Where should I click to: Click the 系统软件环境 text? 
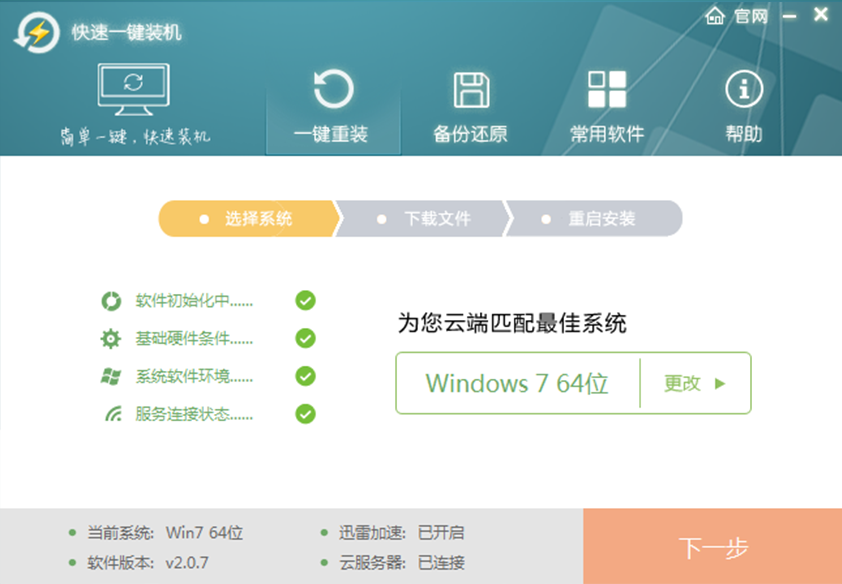coord(194,376)
